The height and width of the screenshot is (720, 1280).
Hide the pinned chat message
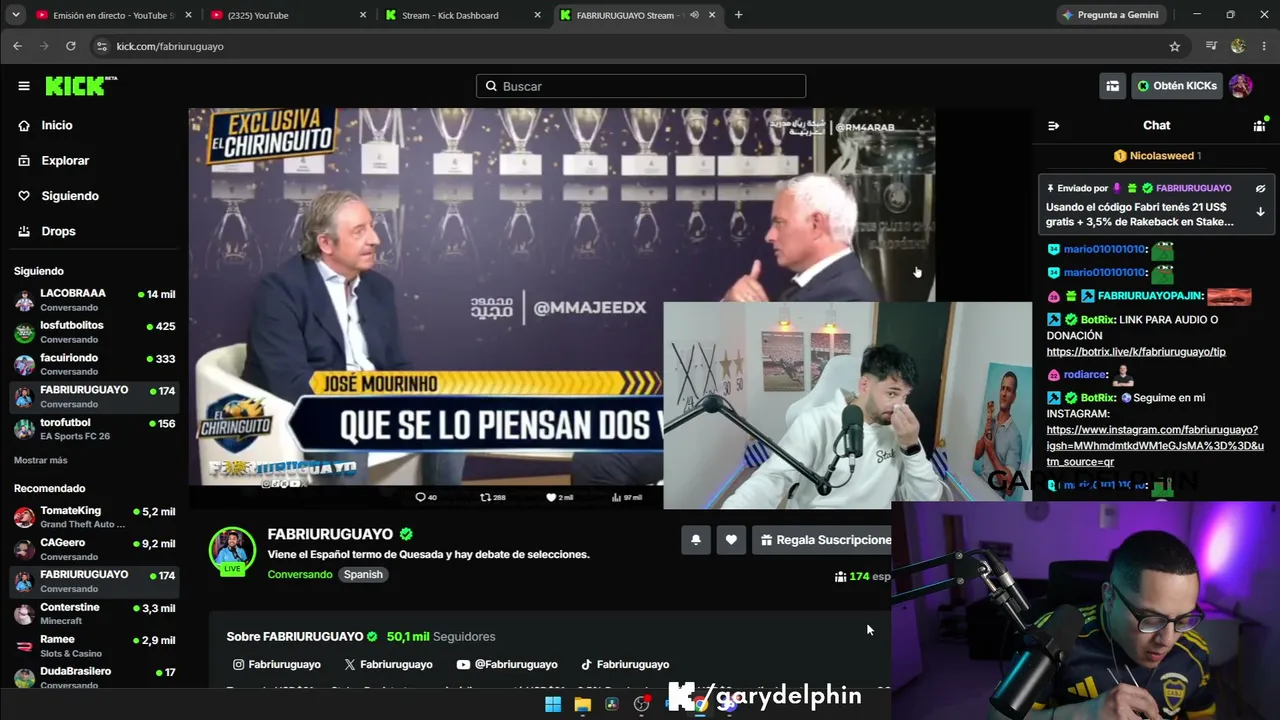click(x=1260, y=188)
